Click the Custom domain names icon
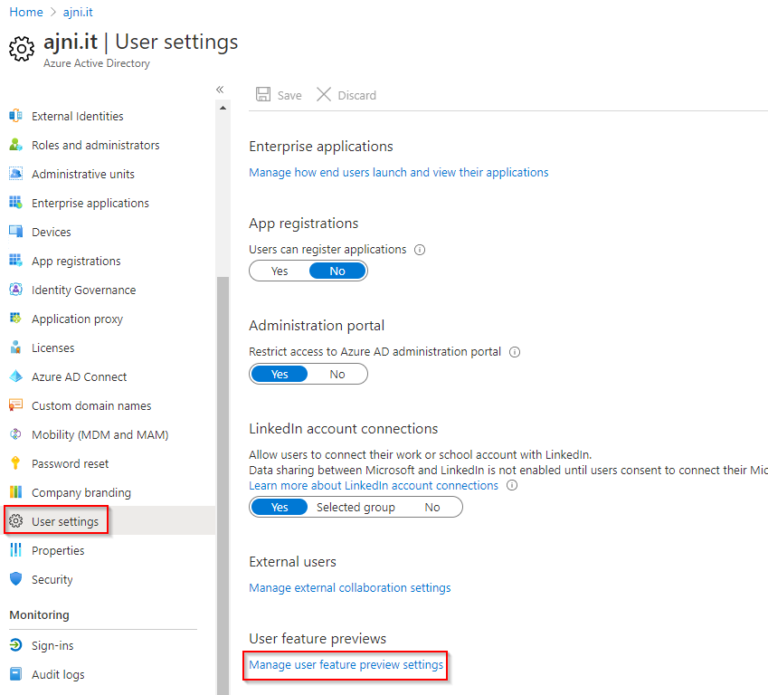Image resolution: width=768 pixels, height=695 pixels. point(16,405)
